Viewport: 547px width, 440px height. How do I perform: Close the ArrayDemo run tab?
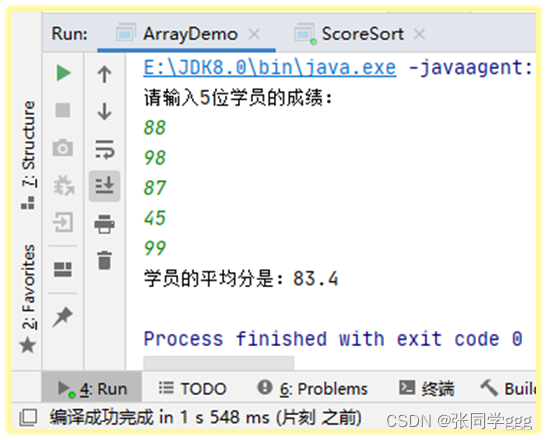(254, 34)
